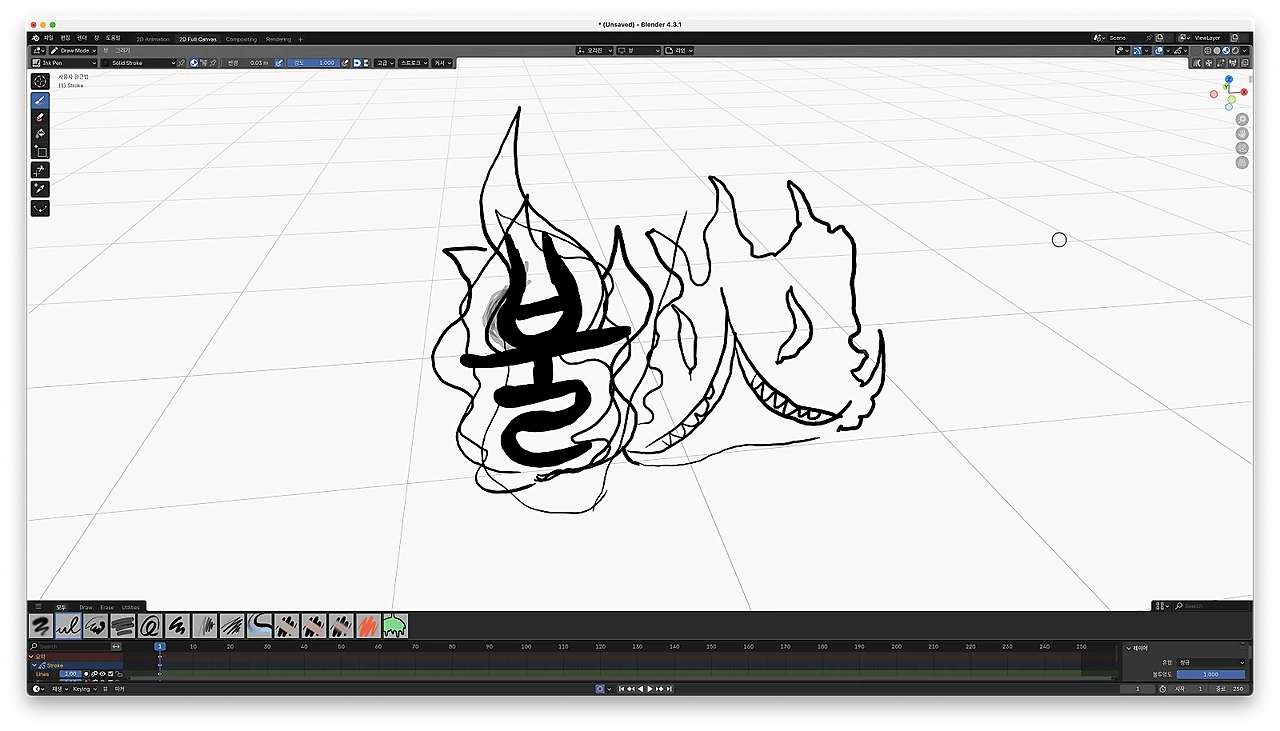Open the 파일 File menu
1280x731 pixels.
click(x=48, y=38)
